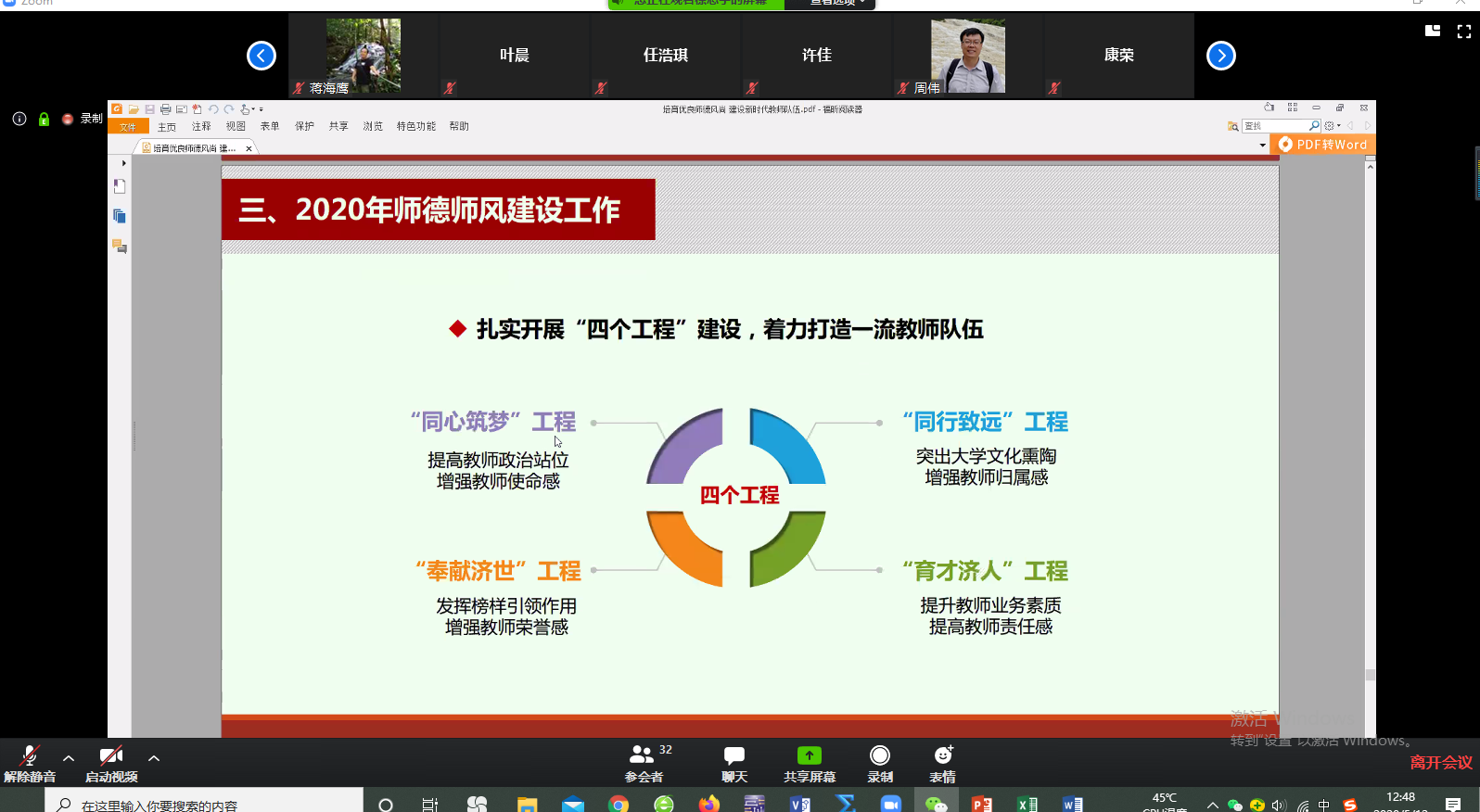Switch the Zoom view layout icon at top right

coord(1433,31)
